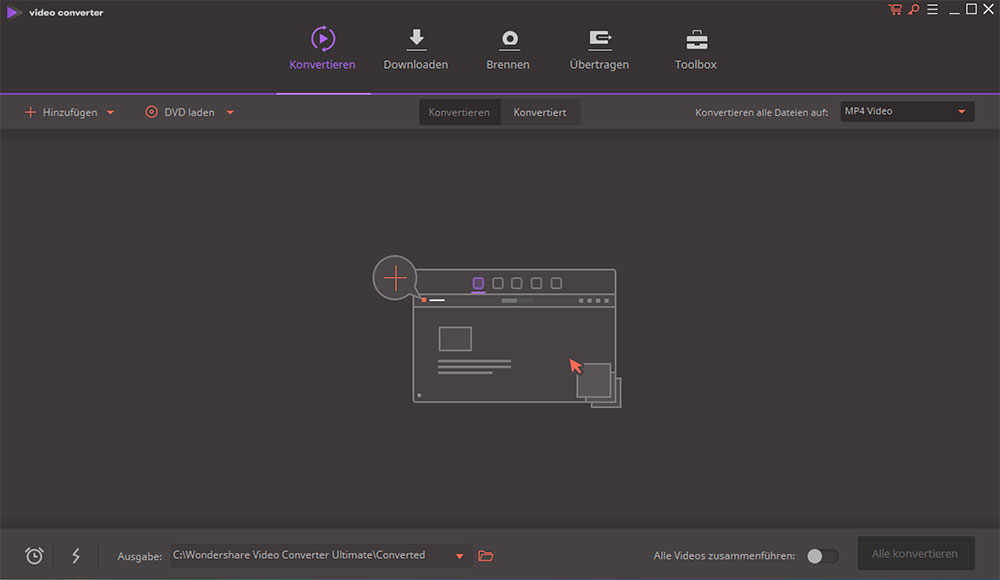Open the MP4 Video format dropdown
1000x580 pixels.
pyautogui.click(x=907, y=112)
